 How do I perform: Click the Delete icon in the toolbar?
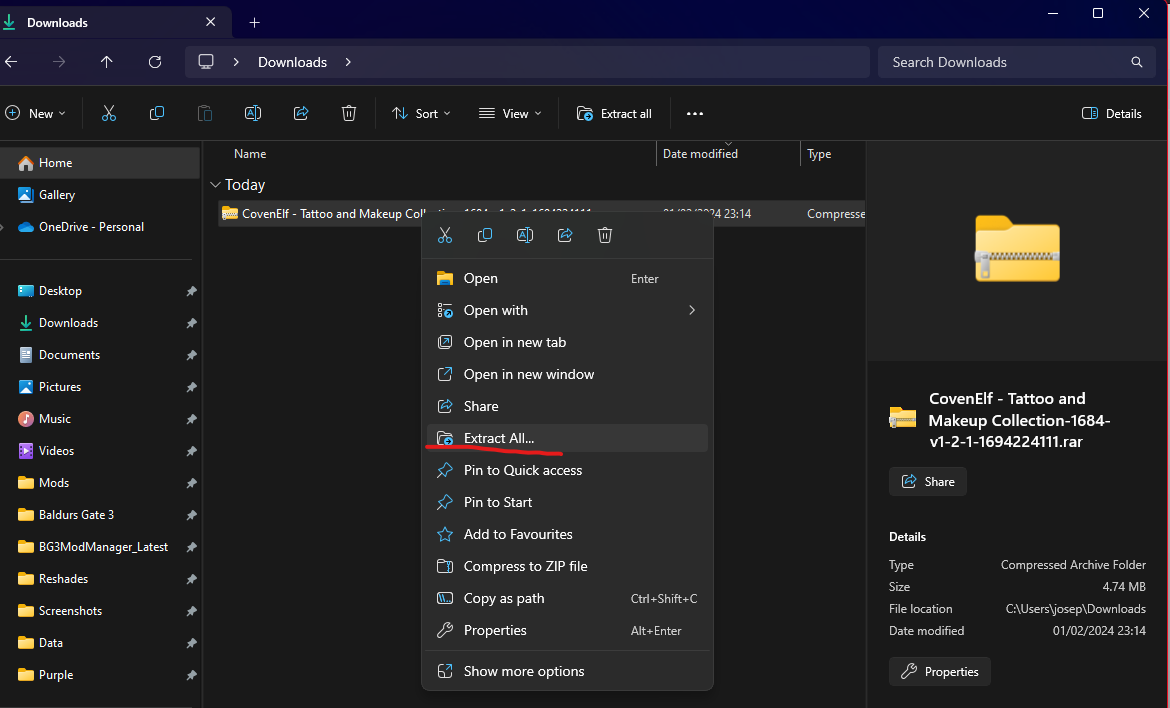(349, 113)
